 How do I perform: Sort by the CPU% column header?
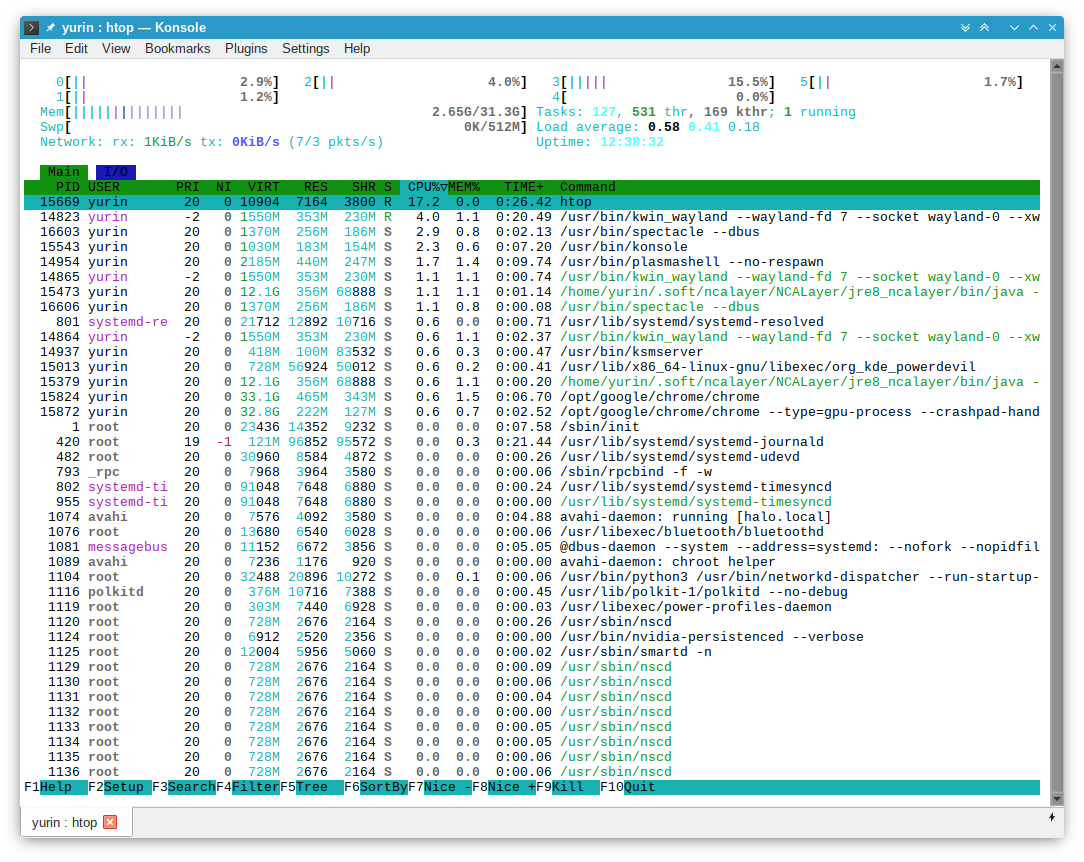coord(424,187)
